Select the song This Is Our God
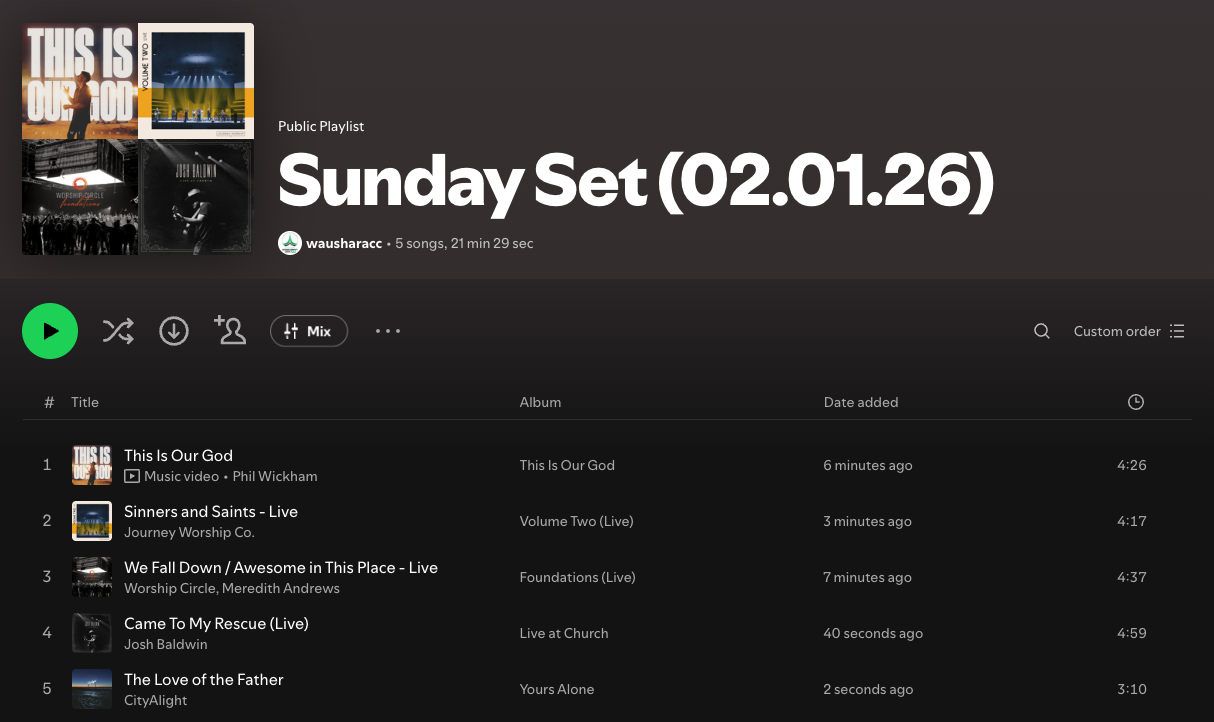 (178, 456)
